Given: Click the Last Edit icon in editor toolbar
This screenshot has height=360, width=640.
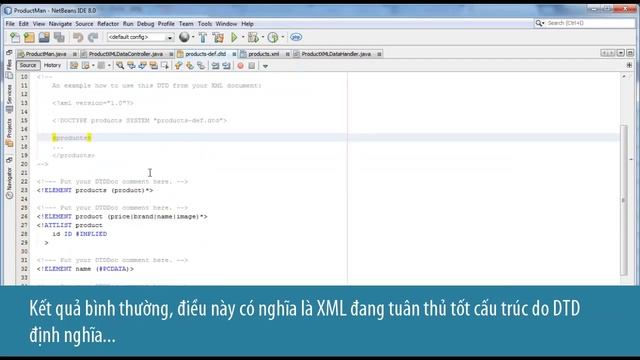Looking at the screenshot, I should [73, 66].
